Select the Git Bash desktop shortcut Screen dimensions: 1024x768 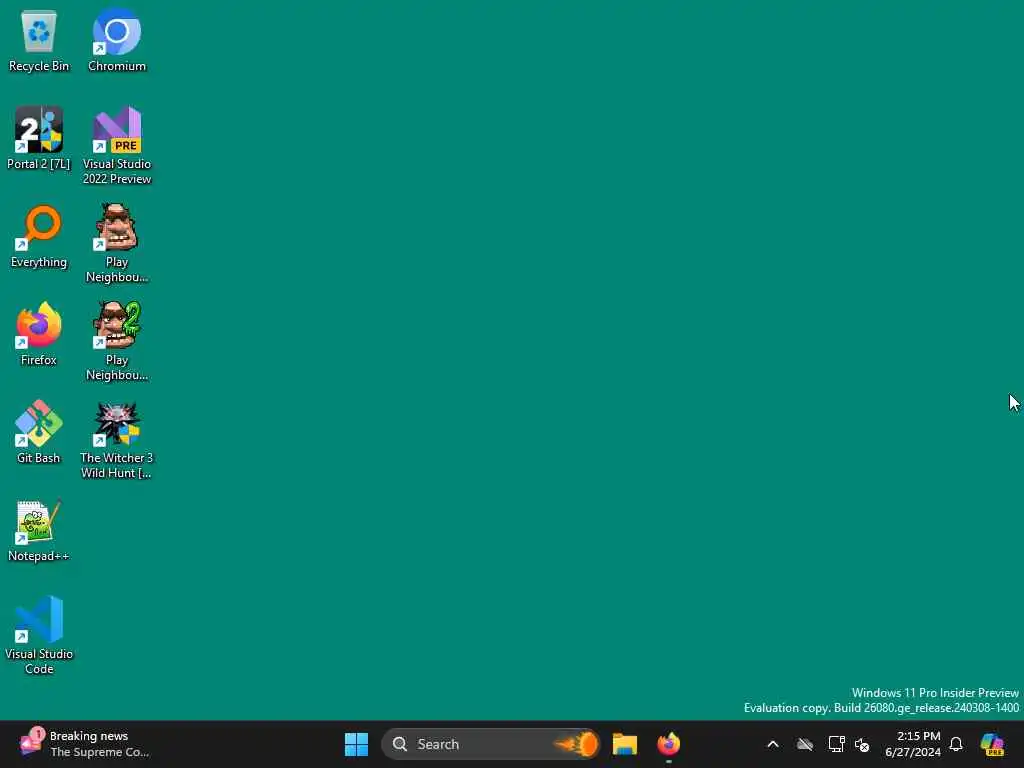[39, 432]
